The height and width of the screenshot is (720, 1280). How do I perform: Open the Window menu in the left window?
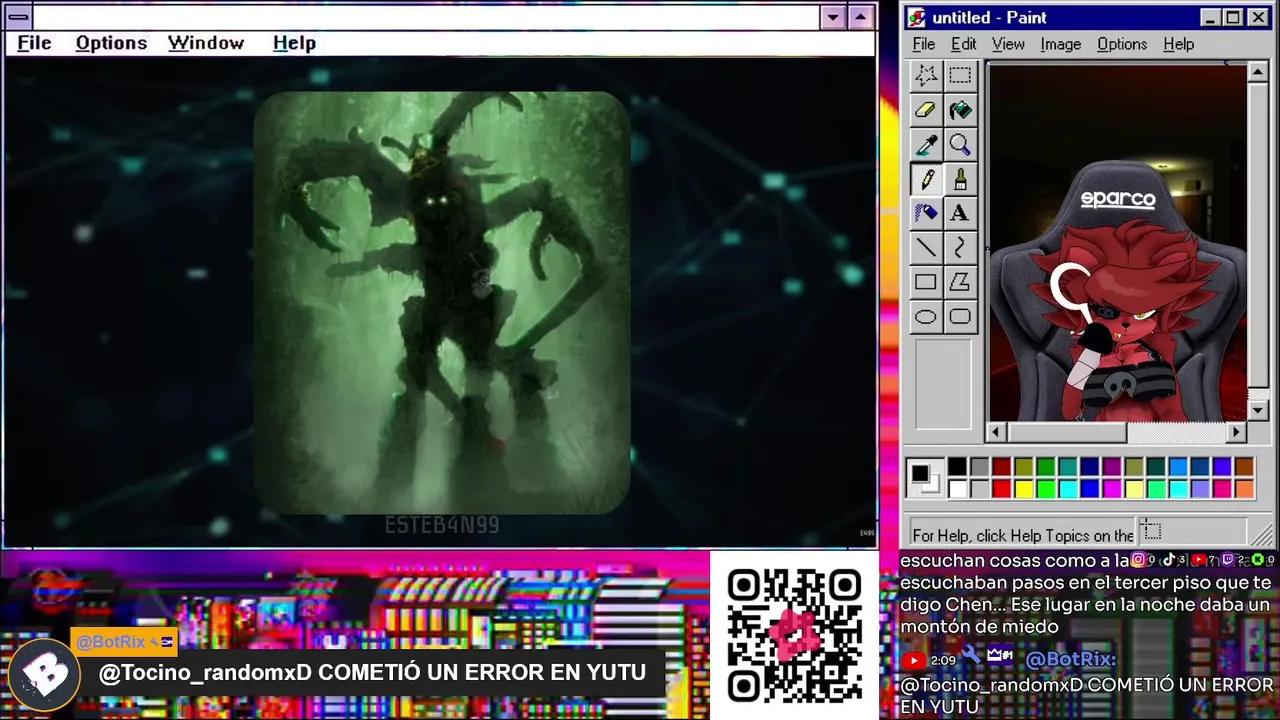[206, 43]
